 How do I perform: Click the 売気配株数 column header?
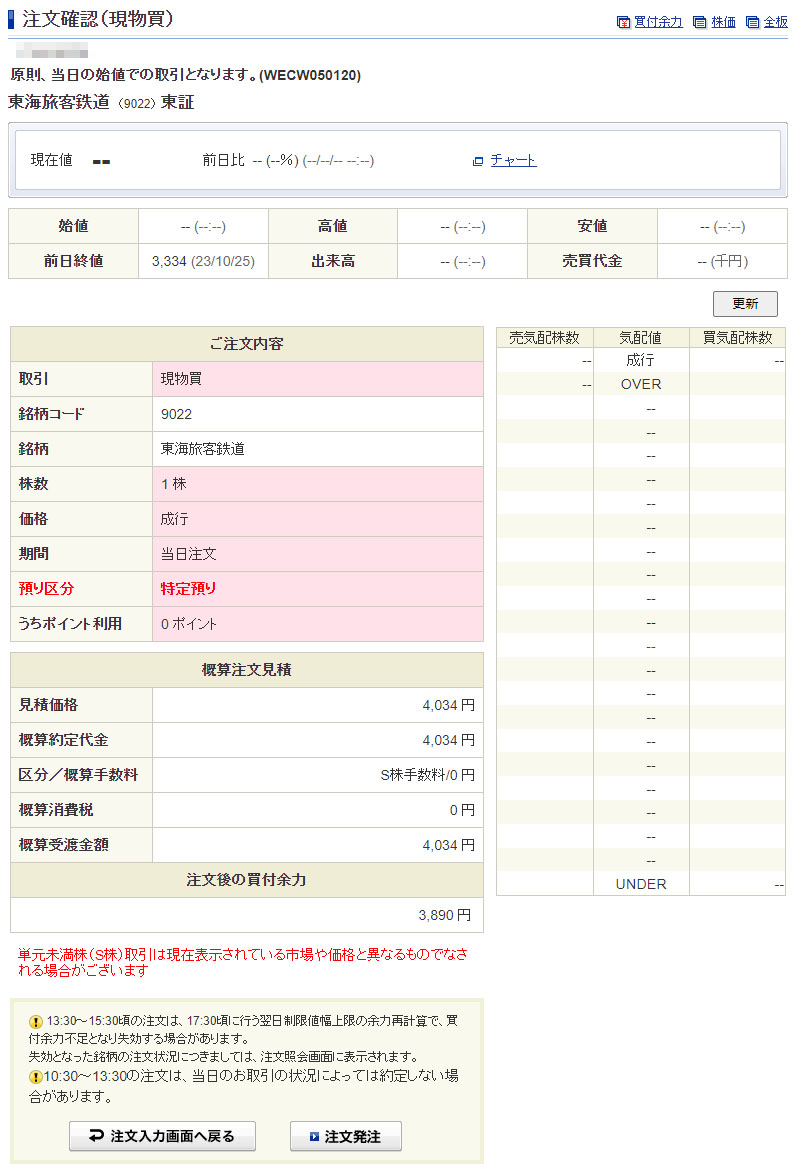pyautogui.click(x=544, y=338)
